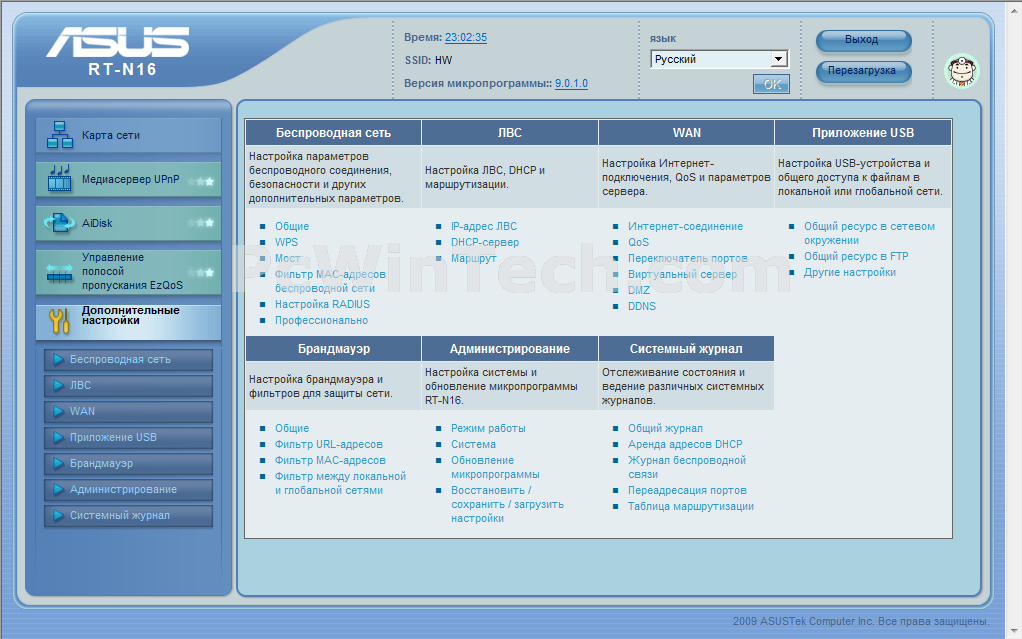Open the QoS link under WAN
The width and height of the screenshot is (1022, 639).
click(639, 242)
